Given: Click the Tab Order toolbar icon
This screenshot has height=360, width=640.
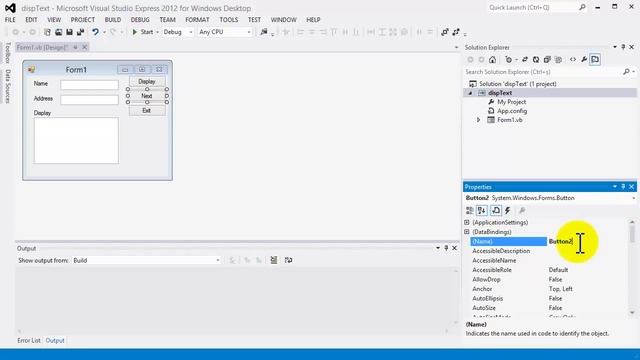Looking at the screenshot, I should click(x=444, y=32).
